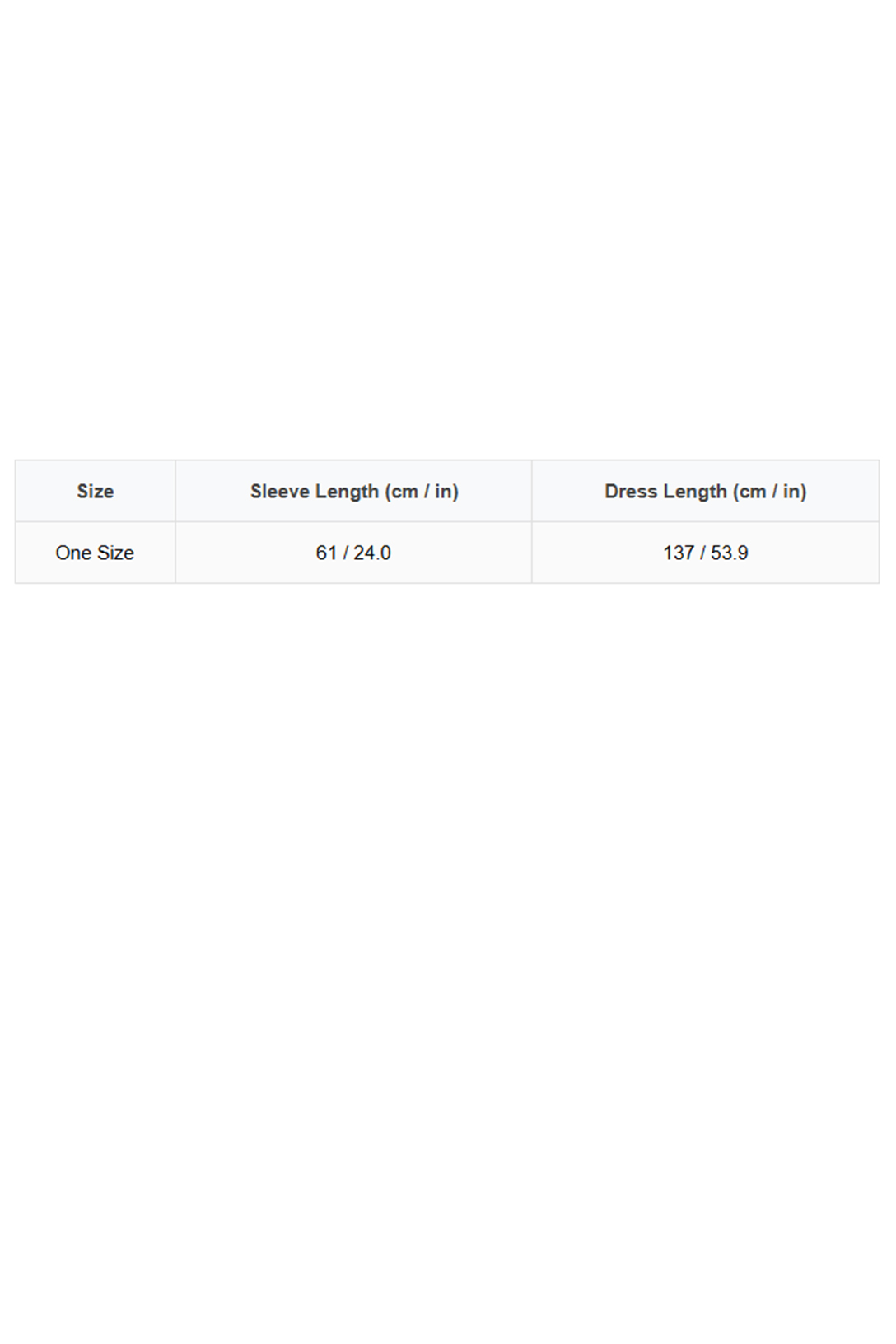The image size is (896, 1344).
Task: Click "Size" within the "One Size" cell
Action: pyautogui.click(x=114, y=553)
